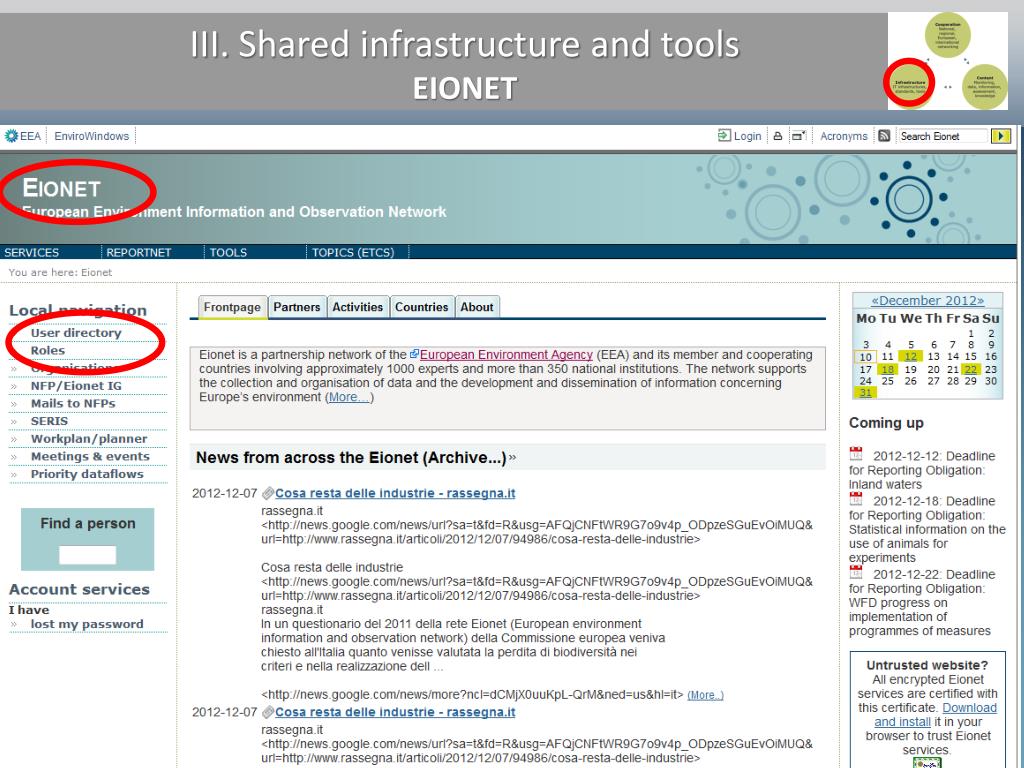
Task: Select December 18 in calendar
Action: pyautogui.click(x=888, y=369)
